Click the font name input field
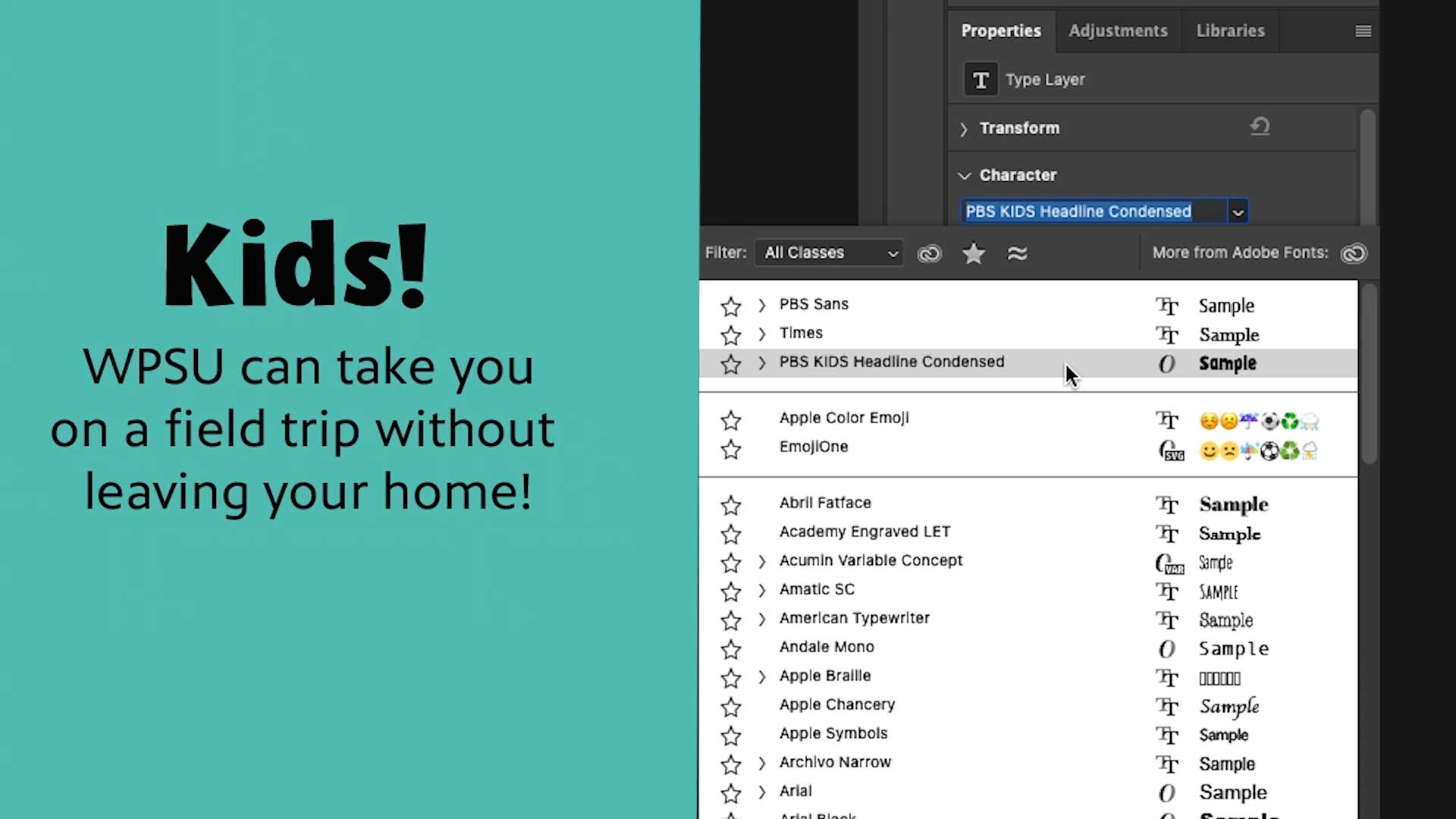This screenshot has width=1456, height=819. 1094,212
